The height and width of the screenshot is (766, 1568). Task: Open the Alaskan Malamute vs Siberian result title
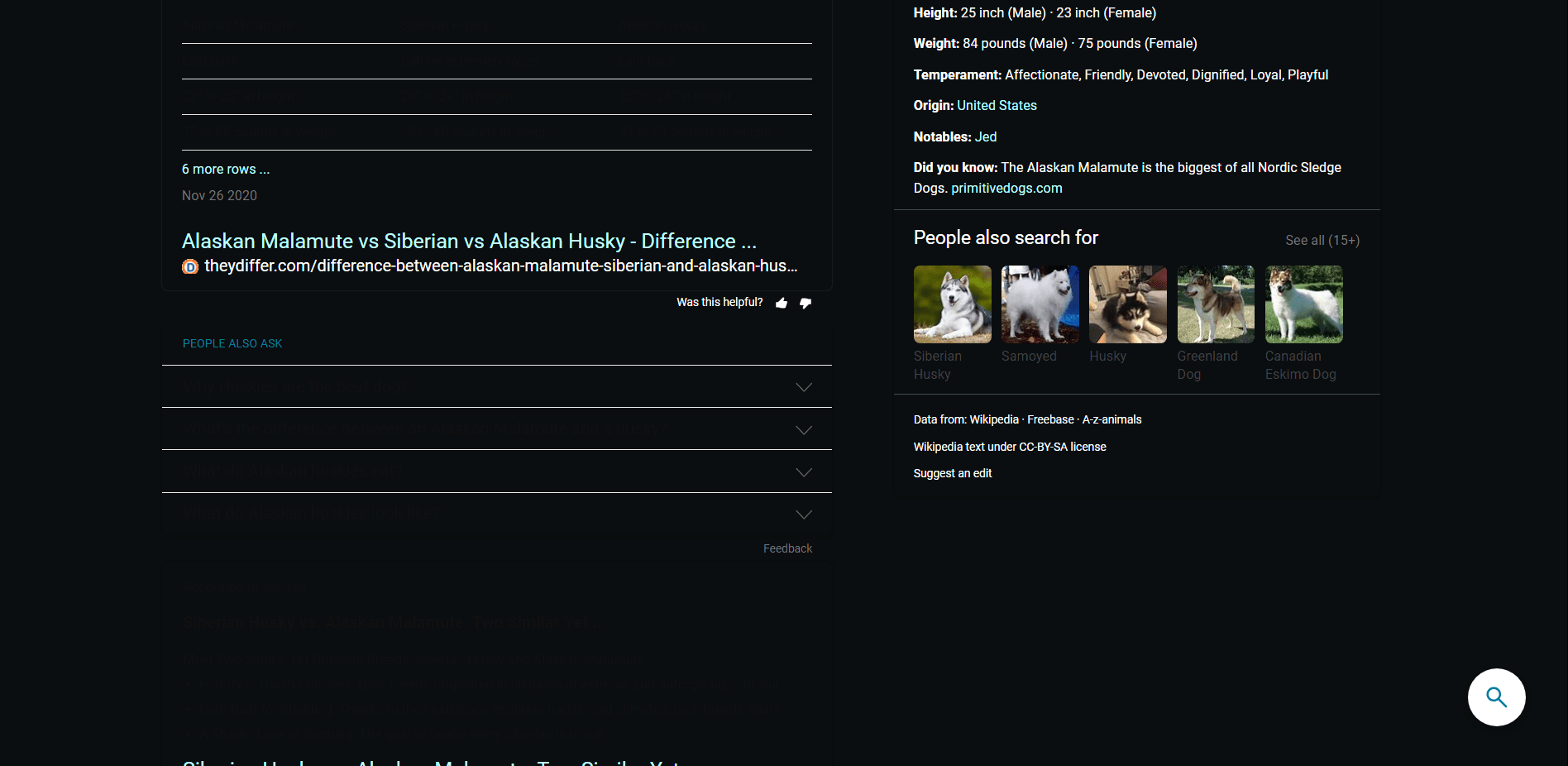[468, 241]
